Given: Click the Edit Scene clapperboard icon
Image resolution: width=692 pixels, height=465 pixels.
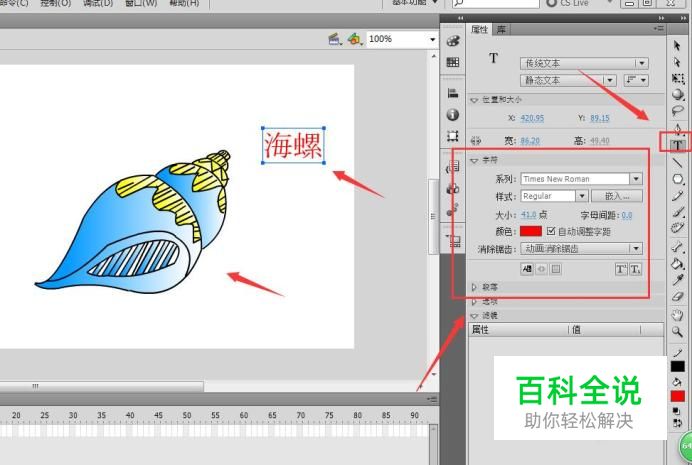Looking at the screenshot, I should [x=335, y=39].
